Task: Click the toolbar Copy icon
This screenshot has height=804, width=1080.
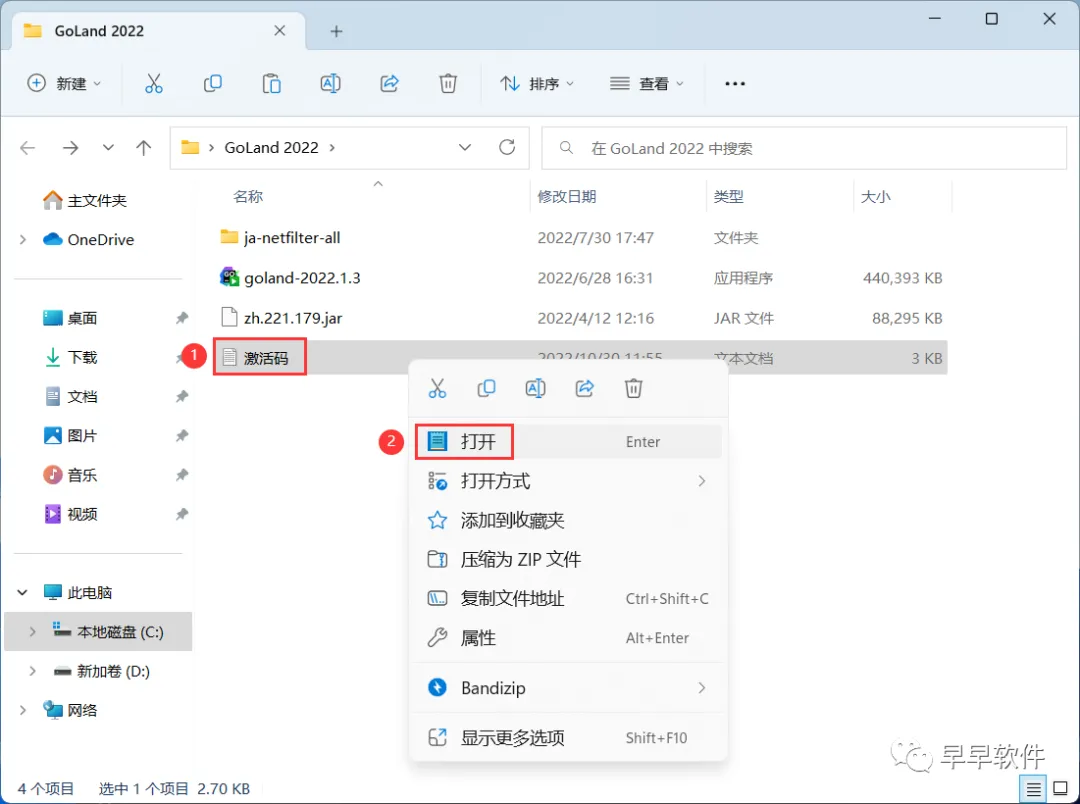Action: click(x=213, y=83)
